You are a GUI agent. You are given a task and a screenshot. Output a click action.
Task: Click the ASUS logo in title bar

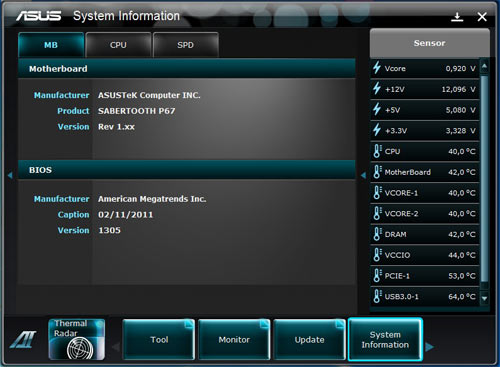[39, 16]
